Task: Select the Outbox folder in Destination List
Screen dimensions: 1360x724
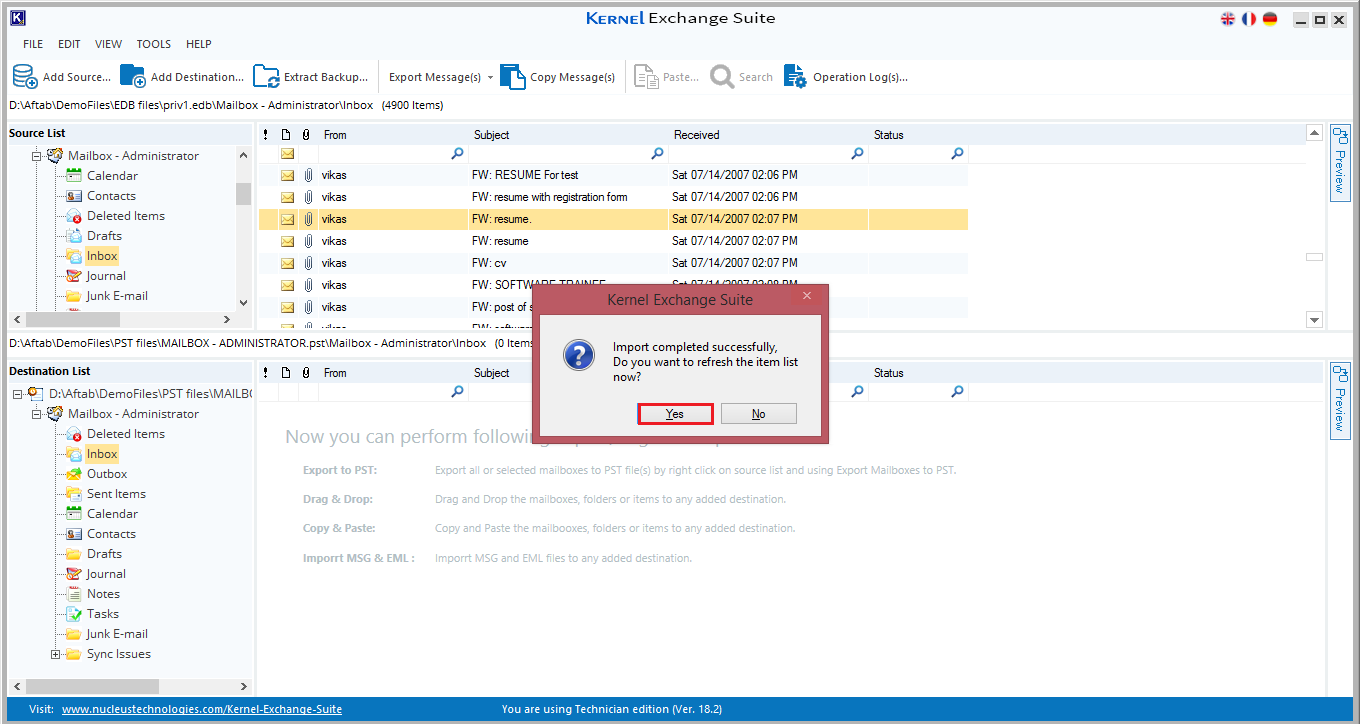Action: 106,474
